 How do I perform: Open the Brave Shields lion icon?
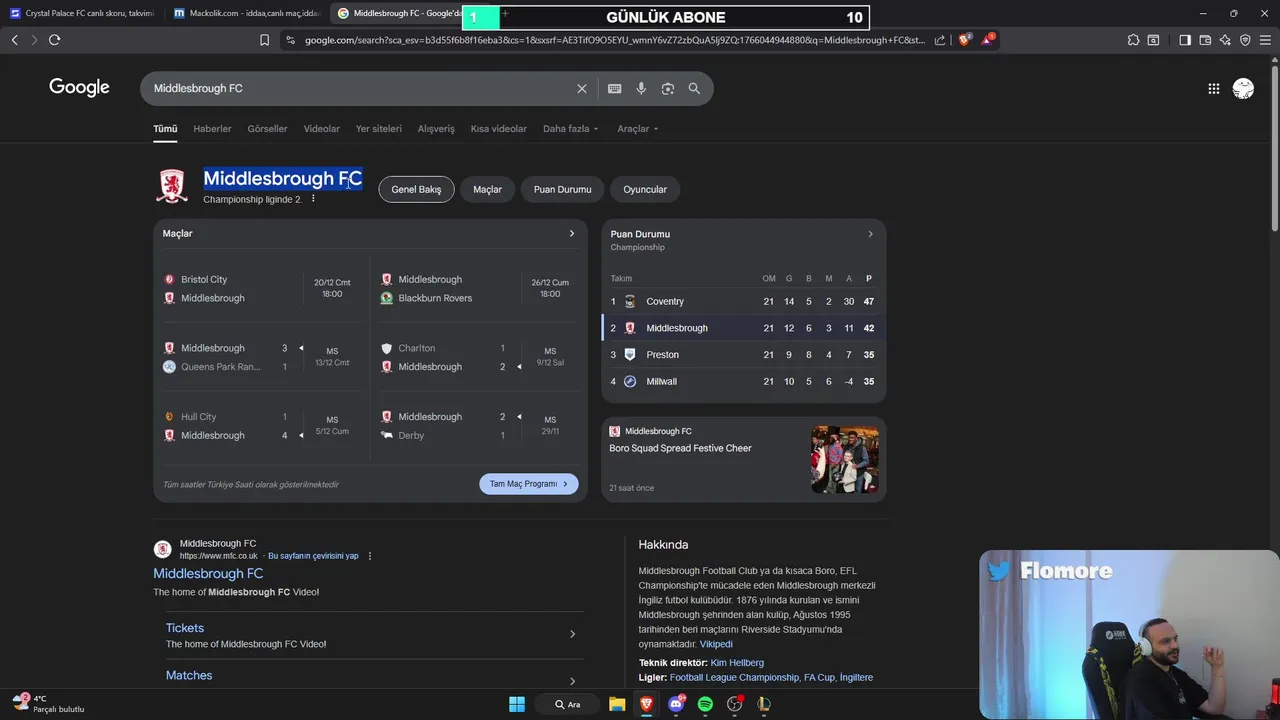964,40
